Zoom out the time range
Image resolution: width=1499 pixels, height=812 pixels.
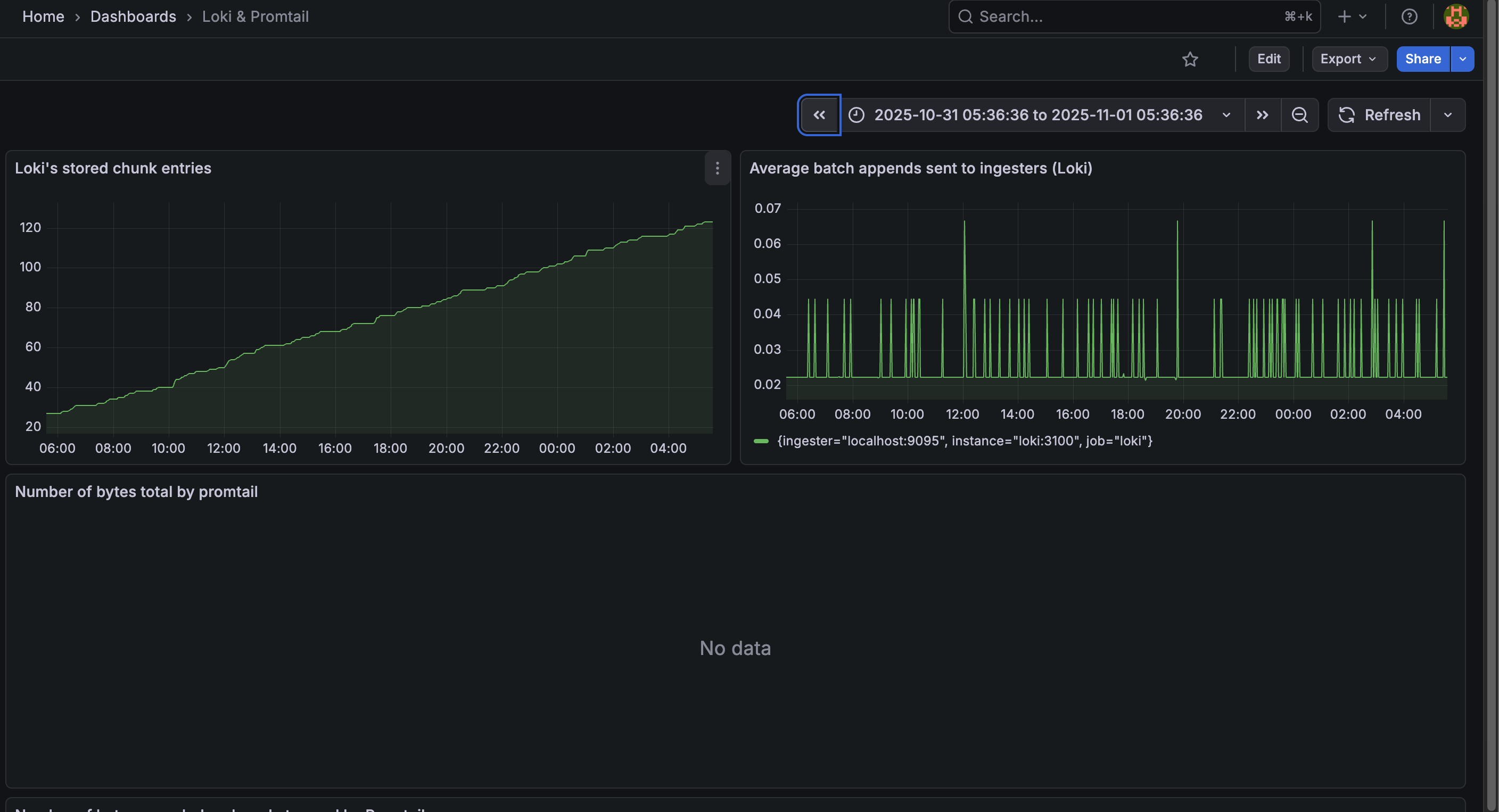click(x=1299, y=114)
